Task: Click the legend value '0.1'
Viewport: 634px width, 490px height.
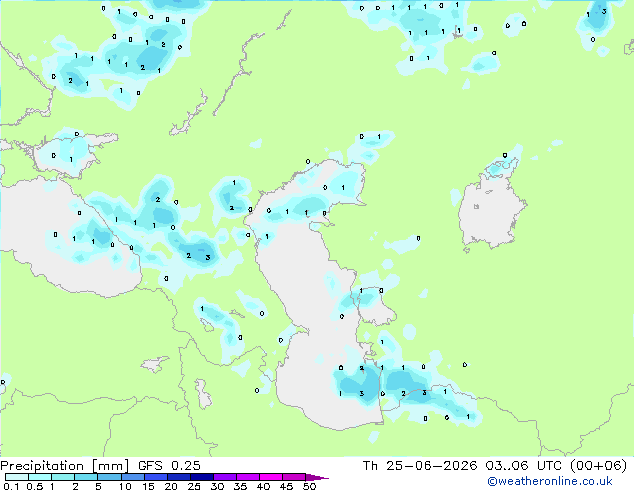Action: pos(11,486)
